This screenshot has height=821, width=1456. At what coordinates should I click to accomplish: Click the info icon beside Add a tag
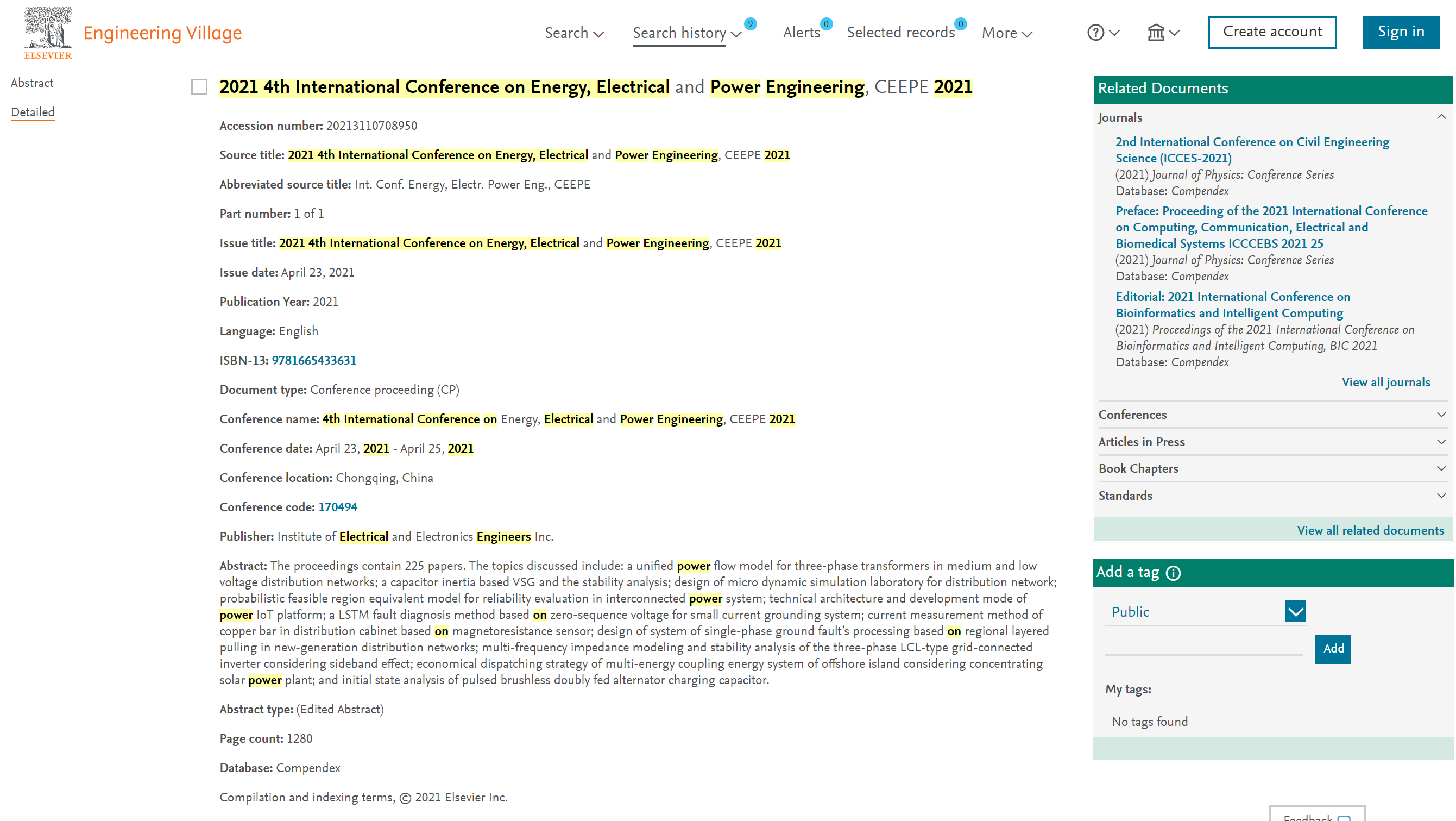(x=1174, y=573)
